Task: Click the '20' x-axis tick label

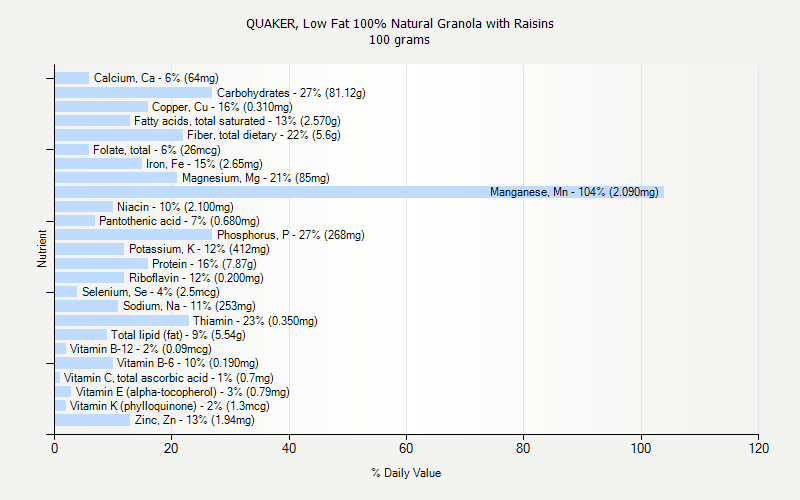Action: point(171,448)
